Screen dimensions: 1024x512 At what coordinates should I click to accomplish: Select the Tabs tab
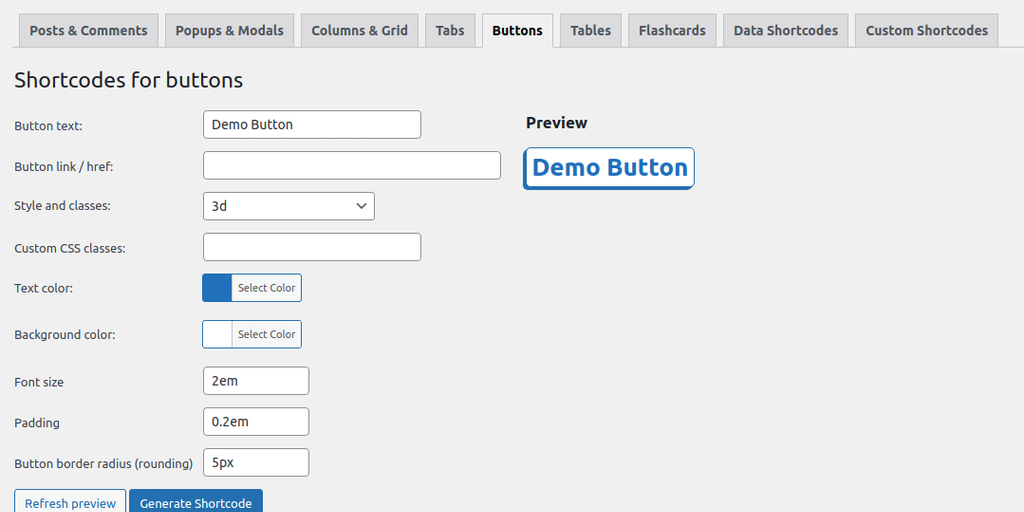450,30
